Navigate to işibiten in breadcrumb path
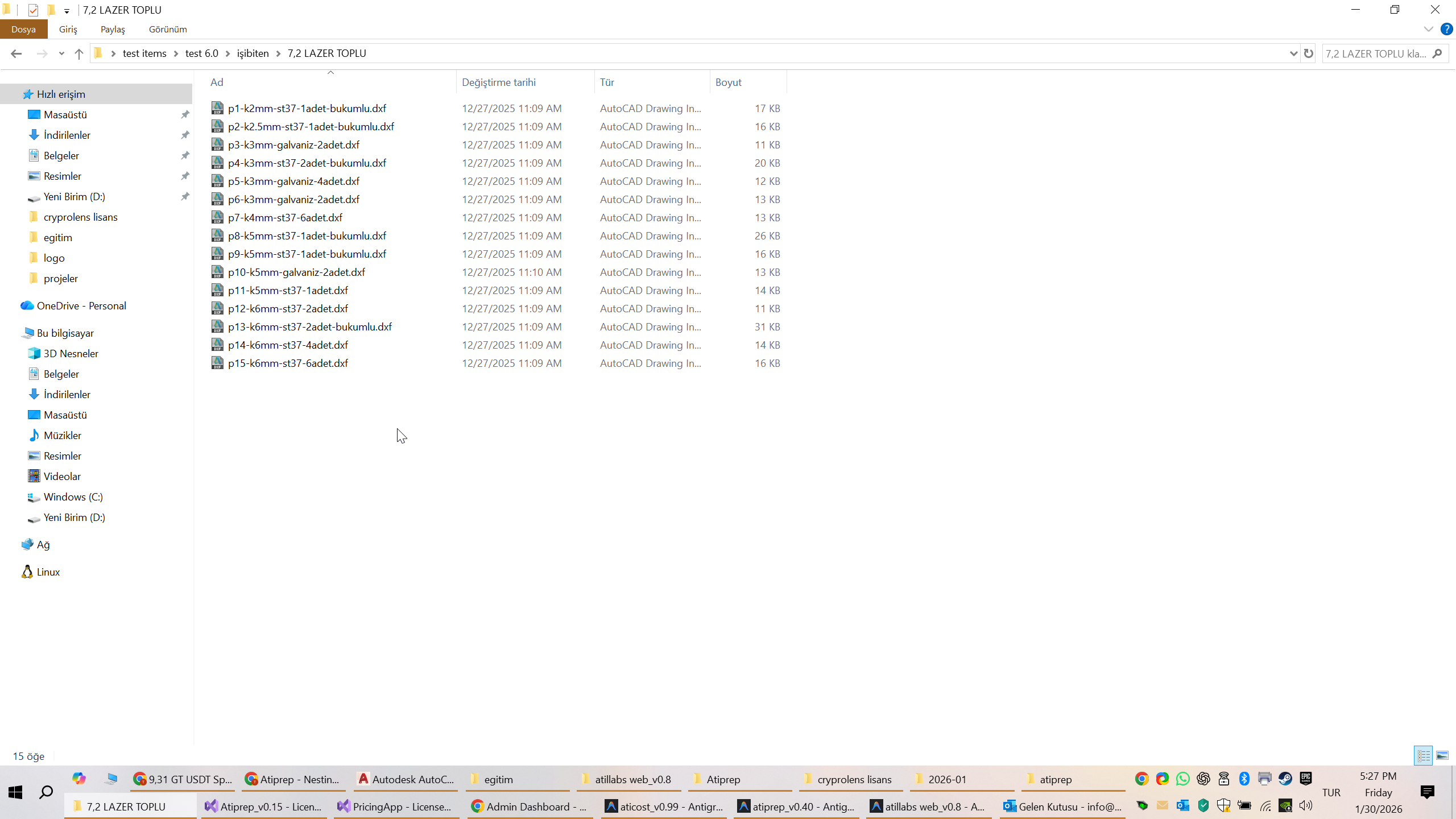The image size is (1456, 819). [x=253, y=53]
